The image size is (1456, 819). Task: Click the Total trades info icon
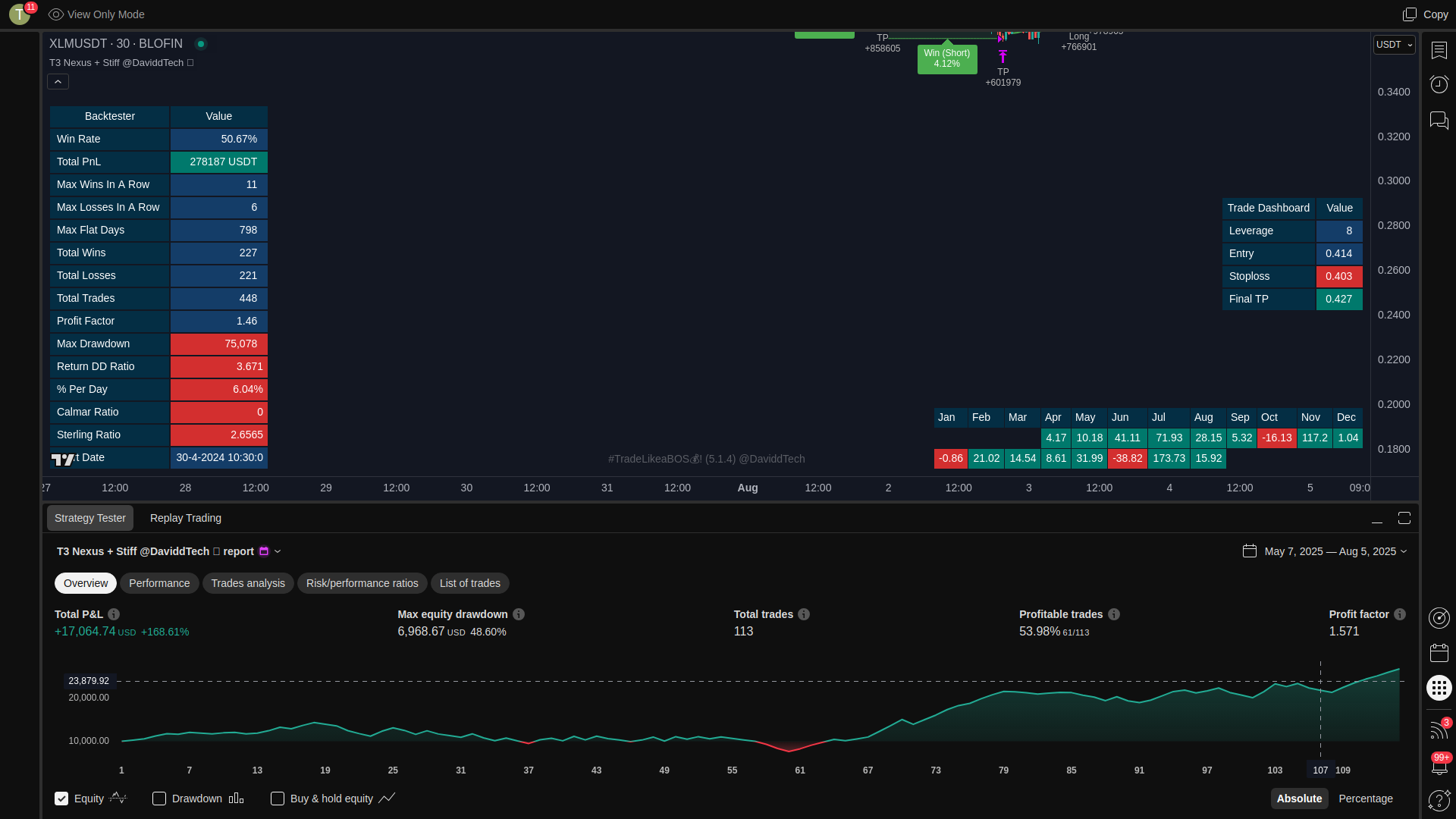[x=804, y=614]
